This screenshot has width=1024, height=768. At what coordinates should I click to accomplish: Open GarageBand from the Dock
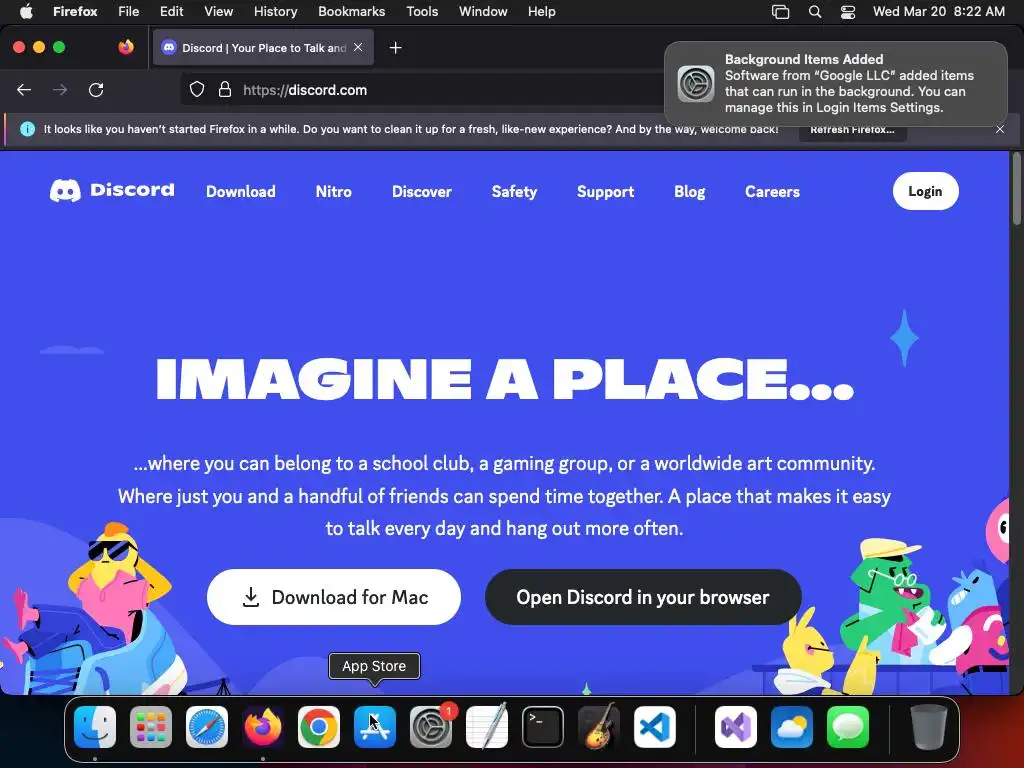coord(599,727)
